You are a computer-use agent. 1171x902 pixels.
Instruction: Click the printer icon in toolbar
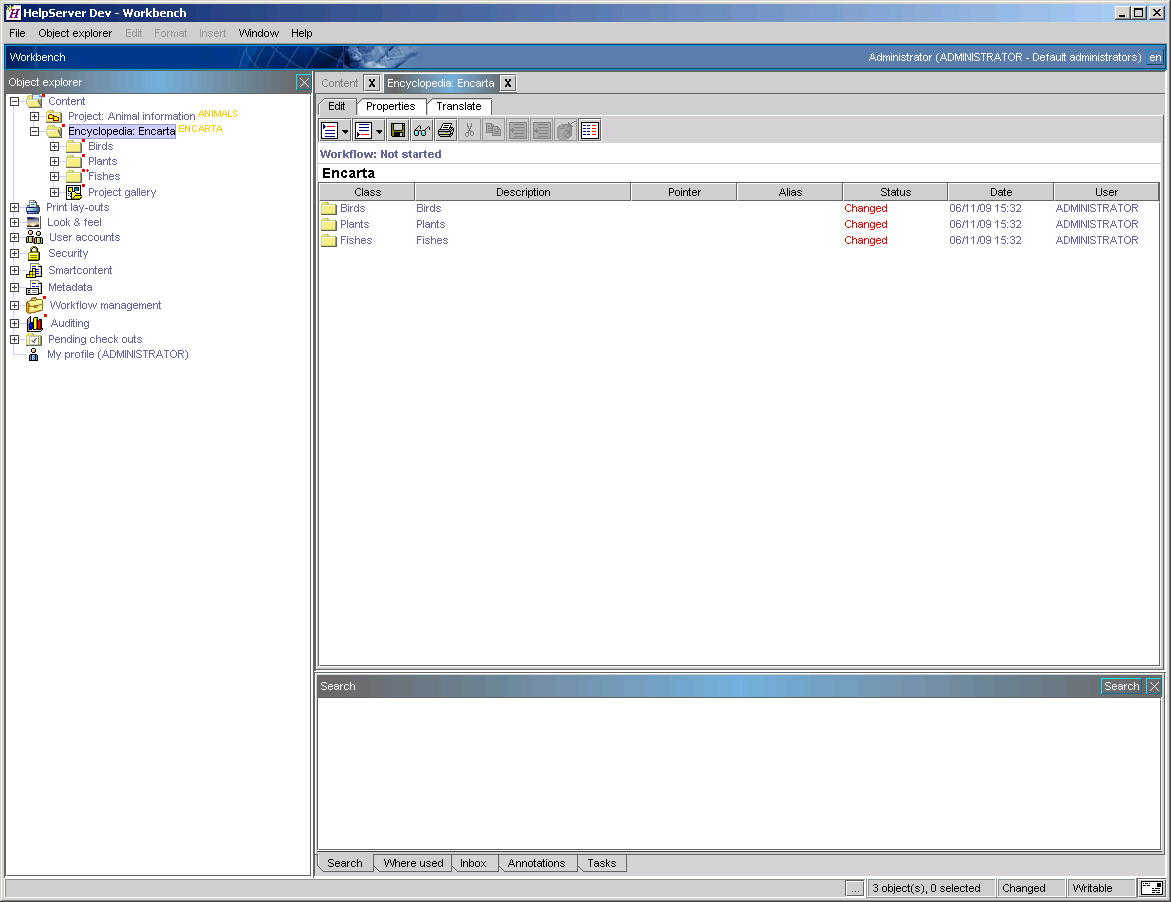446,131
